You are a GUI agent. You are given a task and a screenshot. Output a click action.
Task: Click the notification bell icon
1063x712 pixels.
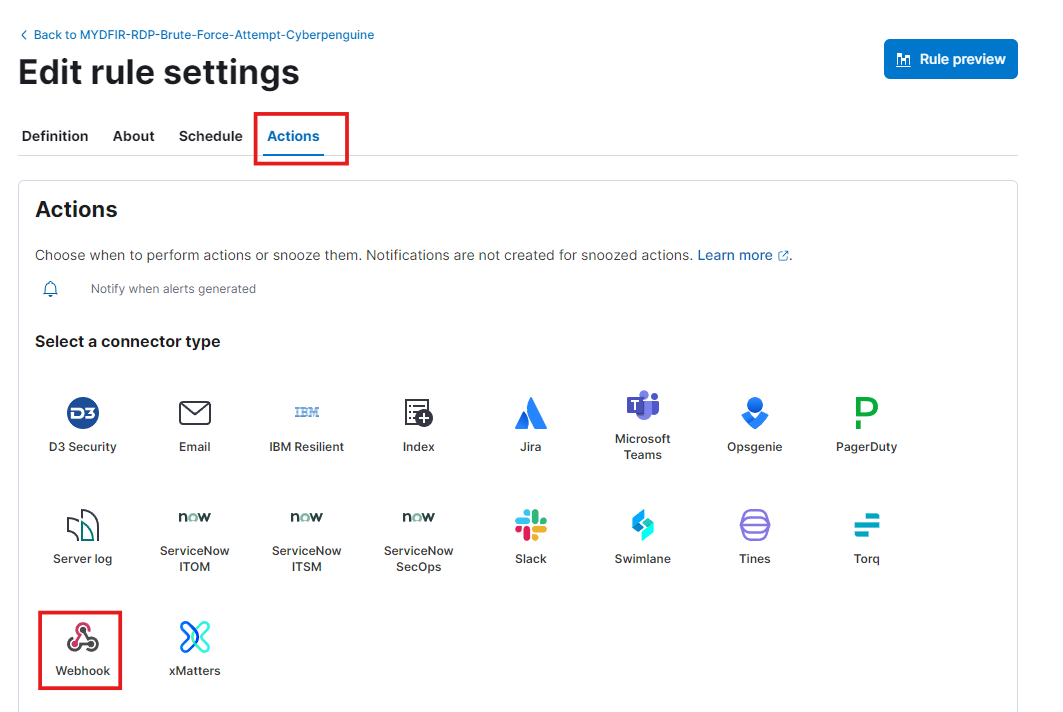(x=50, y=289)
